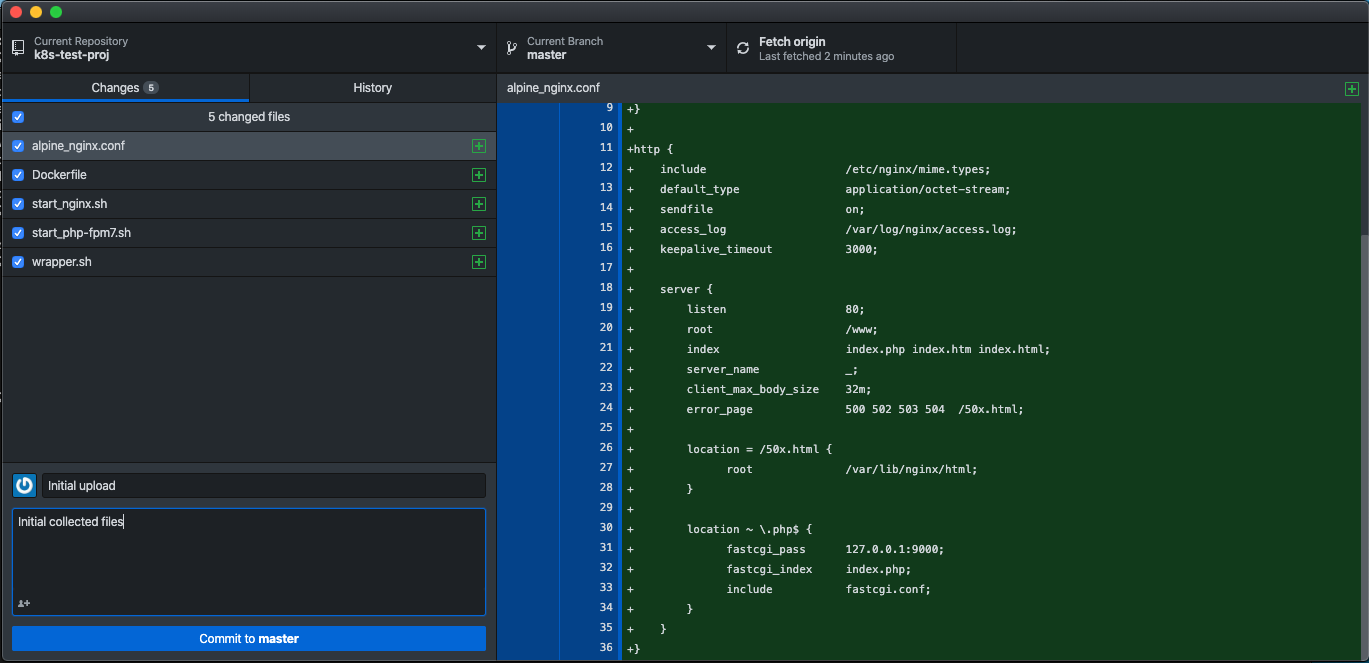Image resolution: width=1369 pixels, height=663 pixels.
Task: Click the alpine_nginx.conf diff header filename
Action: (x=553, y=88)
